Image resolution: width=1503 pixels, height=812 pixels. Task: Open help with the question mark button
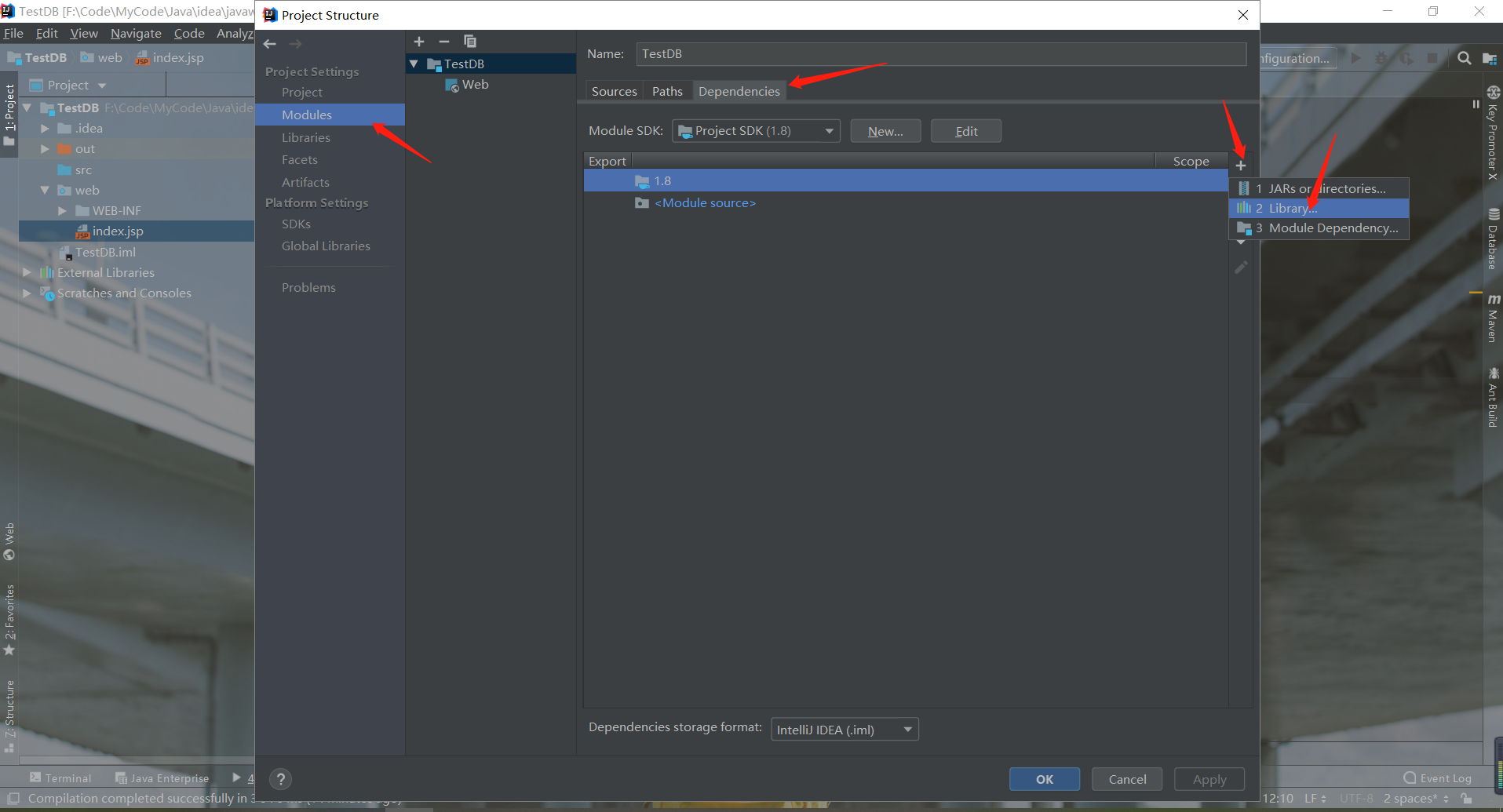[280, 779]
